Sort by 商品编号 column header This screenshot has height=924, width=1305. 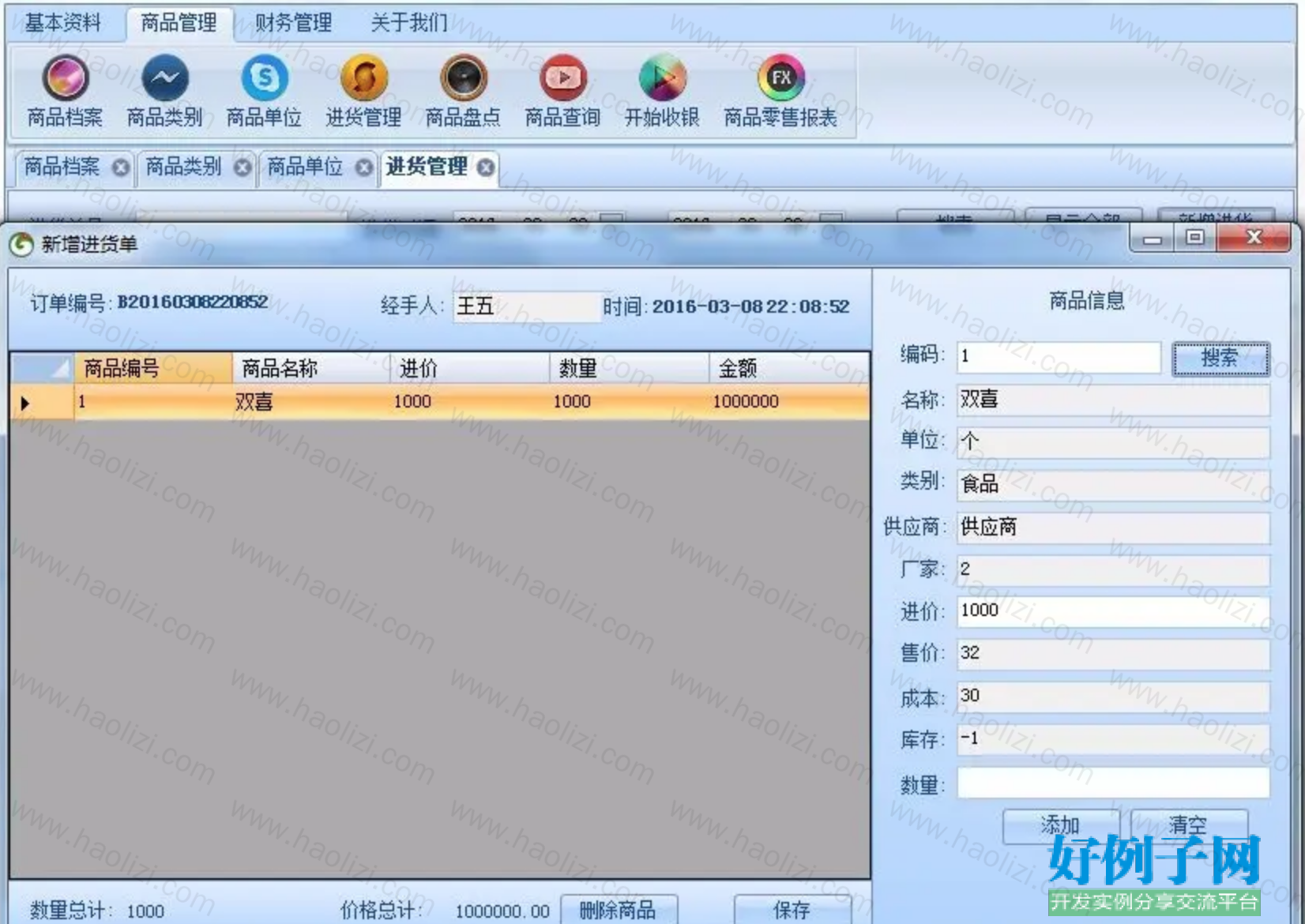coord(153,368)
